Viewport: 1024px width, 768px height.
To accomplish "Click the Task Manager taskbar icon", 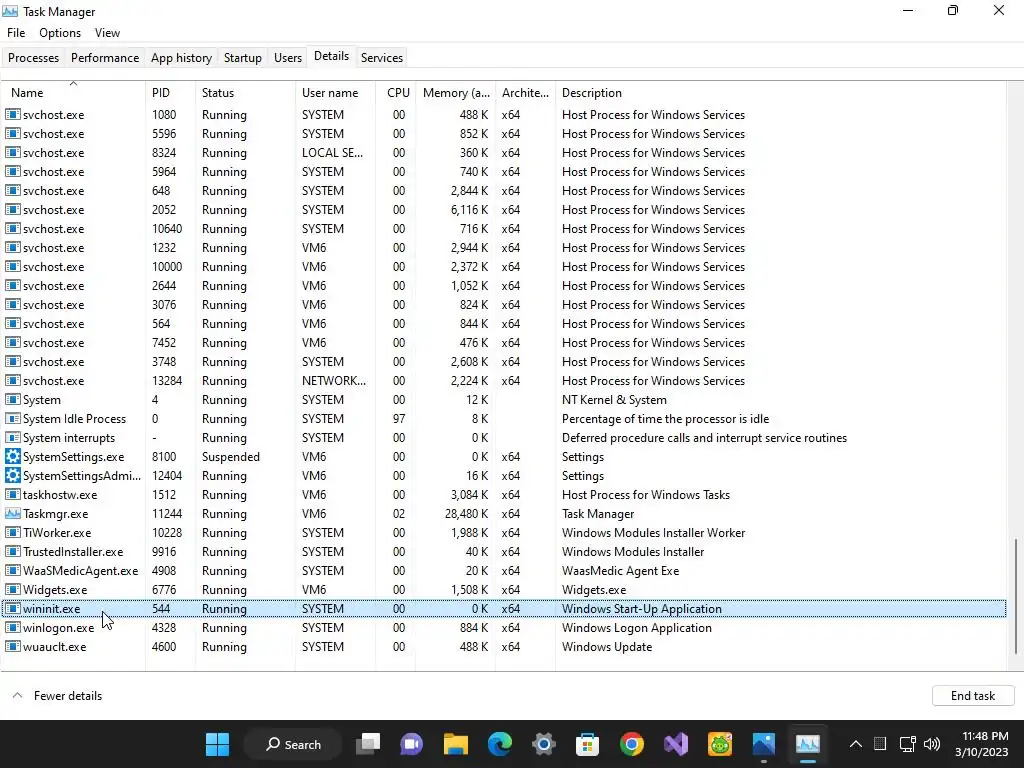I will pyautogui.click(x=808, y=744).
